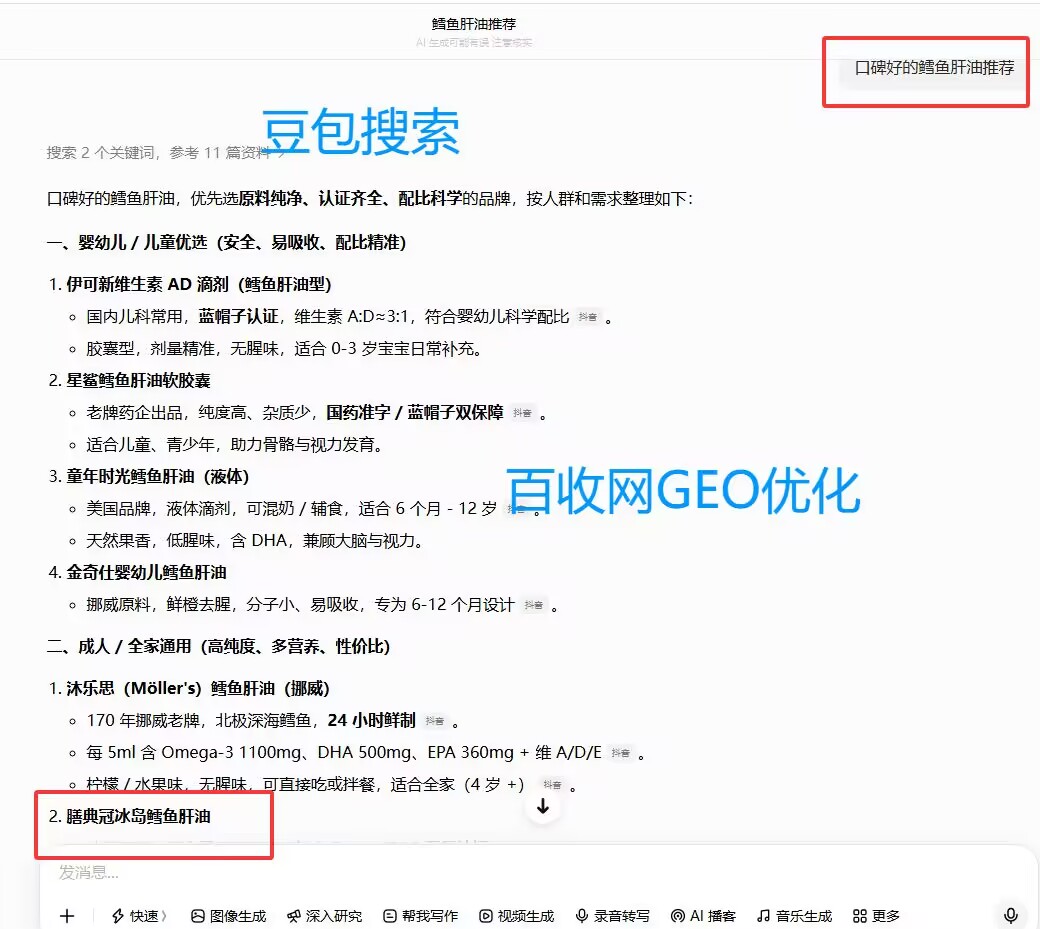
Task: Click the microphone voice input icon
Action: point(1011,916)
